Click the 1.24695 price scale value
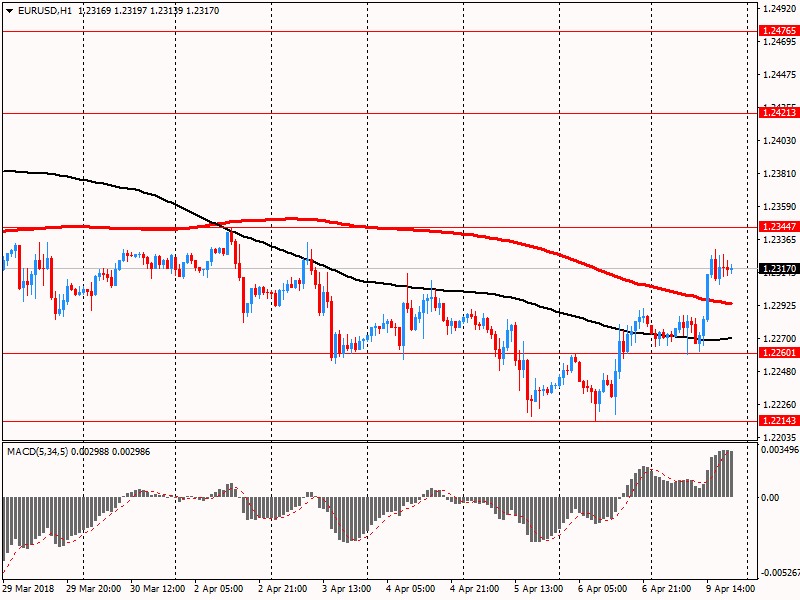Viewport: 800px width, 600px height. tap(779, 41)
